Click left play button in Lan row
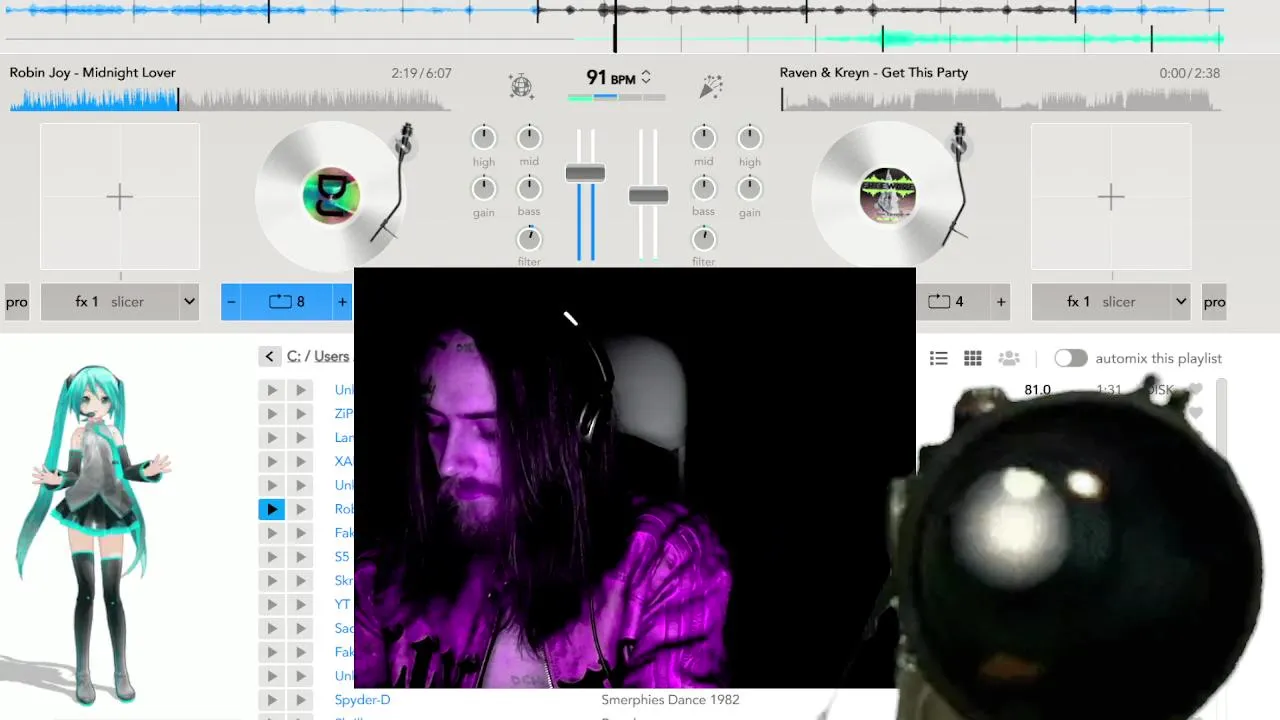Screen dimensions: 1280x720 (x=271, y=437)
